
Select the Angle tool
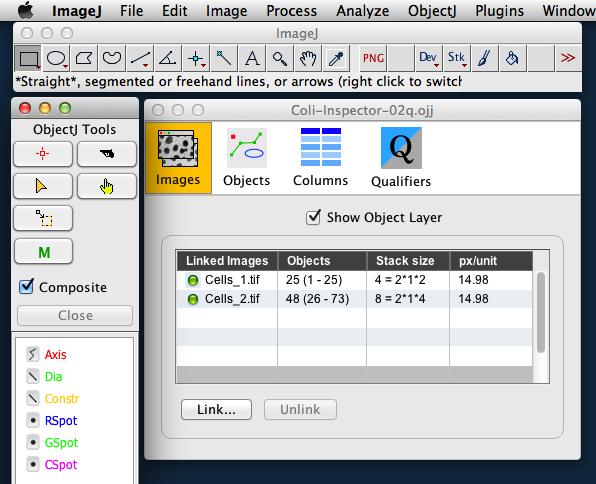click(168, 58)
